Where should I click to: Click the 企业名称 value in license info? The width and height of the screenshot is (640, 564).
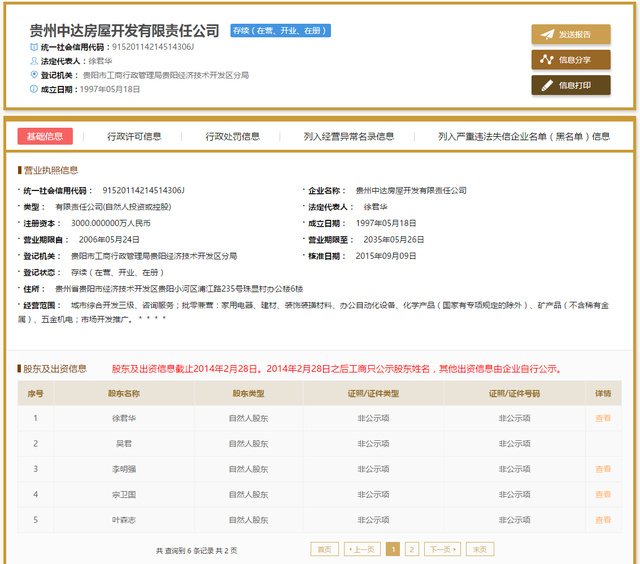click(x=411, y=190)
